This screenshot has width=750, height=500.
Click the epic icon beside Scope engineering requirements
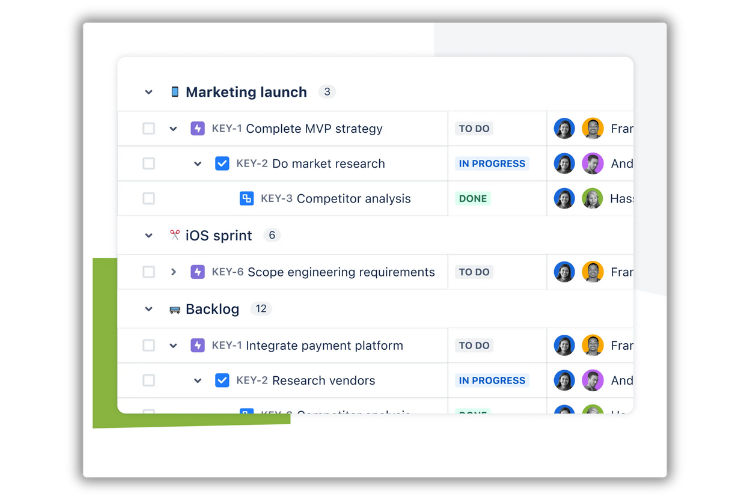click(198, 272)
